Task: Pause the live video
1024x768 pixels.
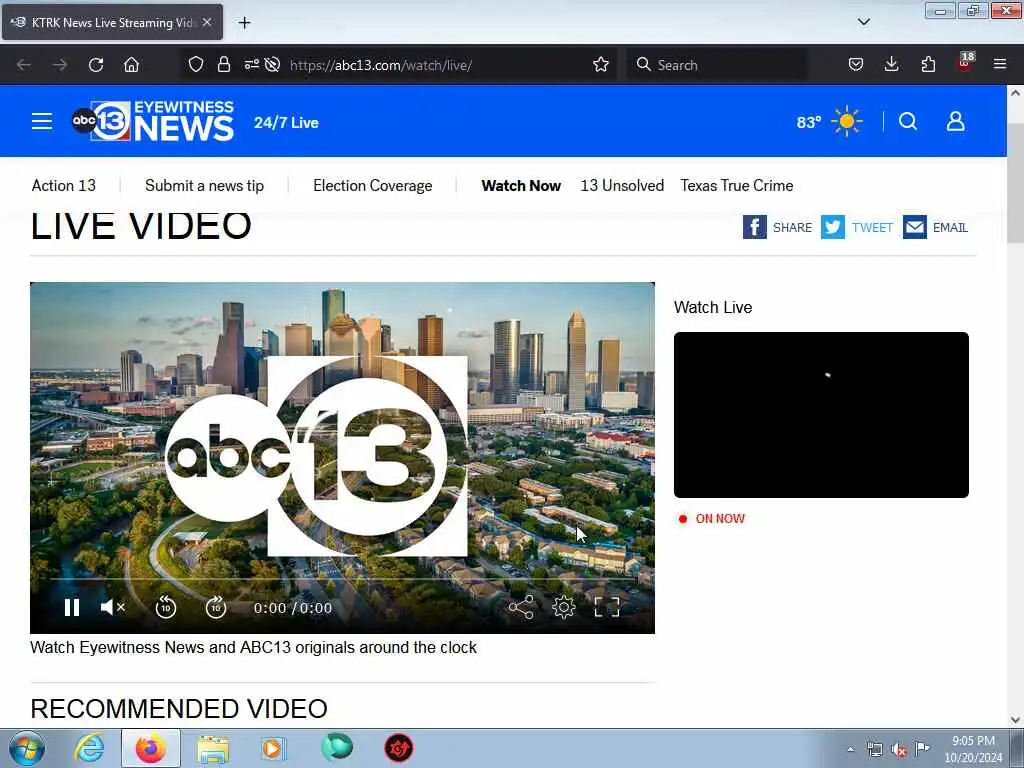Action: point(72,608)
